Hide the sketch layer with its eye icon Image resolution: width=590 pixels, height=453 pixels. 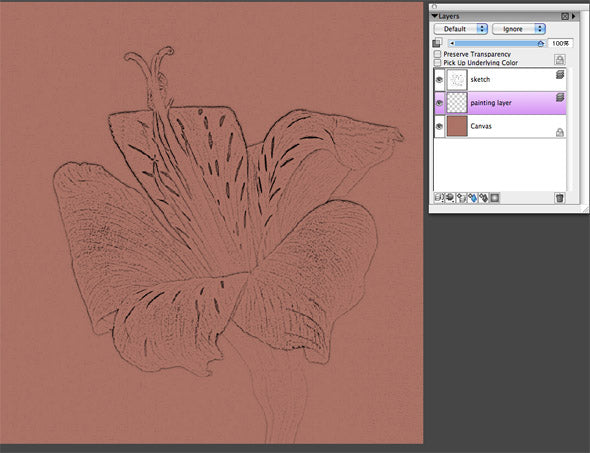(x=439, y=80)
